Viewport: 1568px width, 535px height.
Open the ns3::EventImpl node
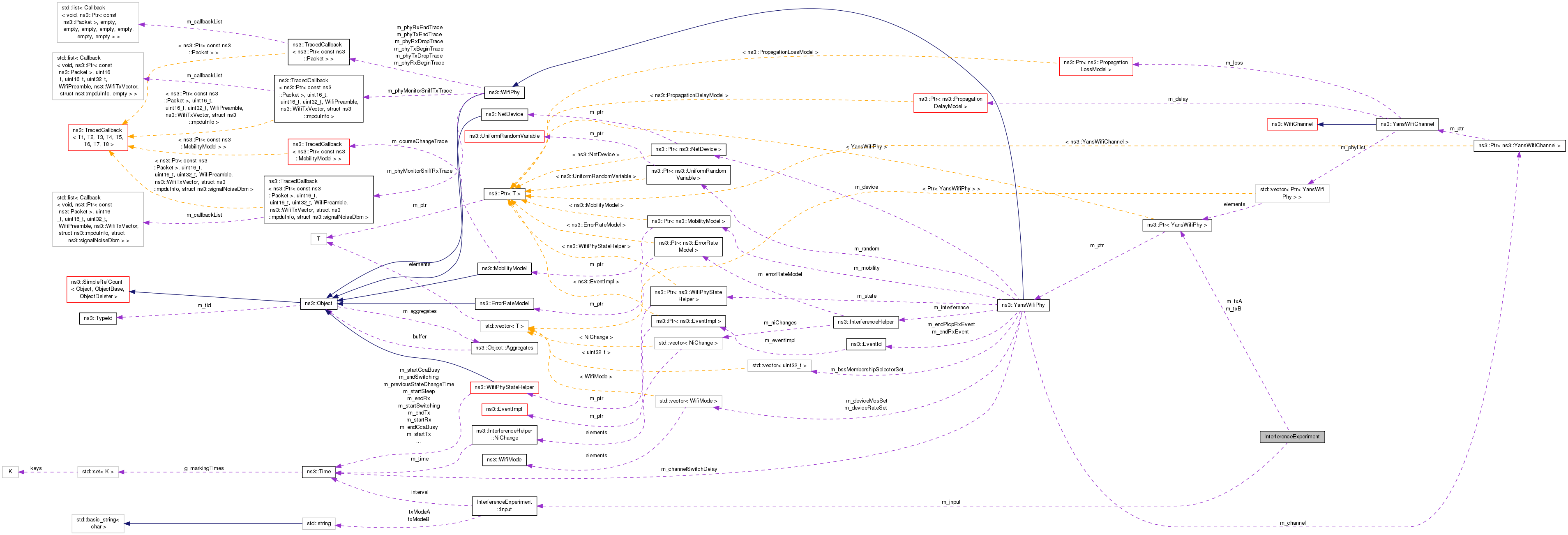coord(504,410)
